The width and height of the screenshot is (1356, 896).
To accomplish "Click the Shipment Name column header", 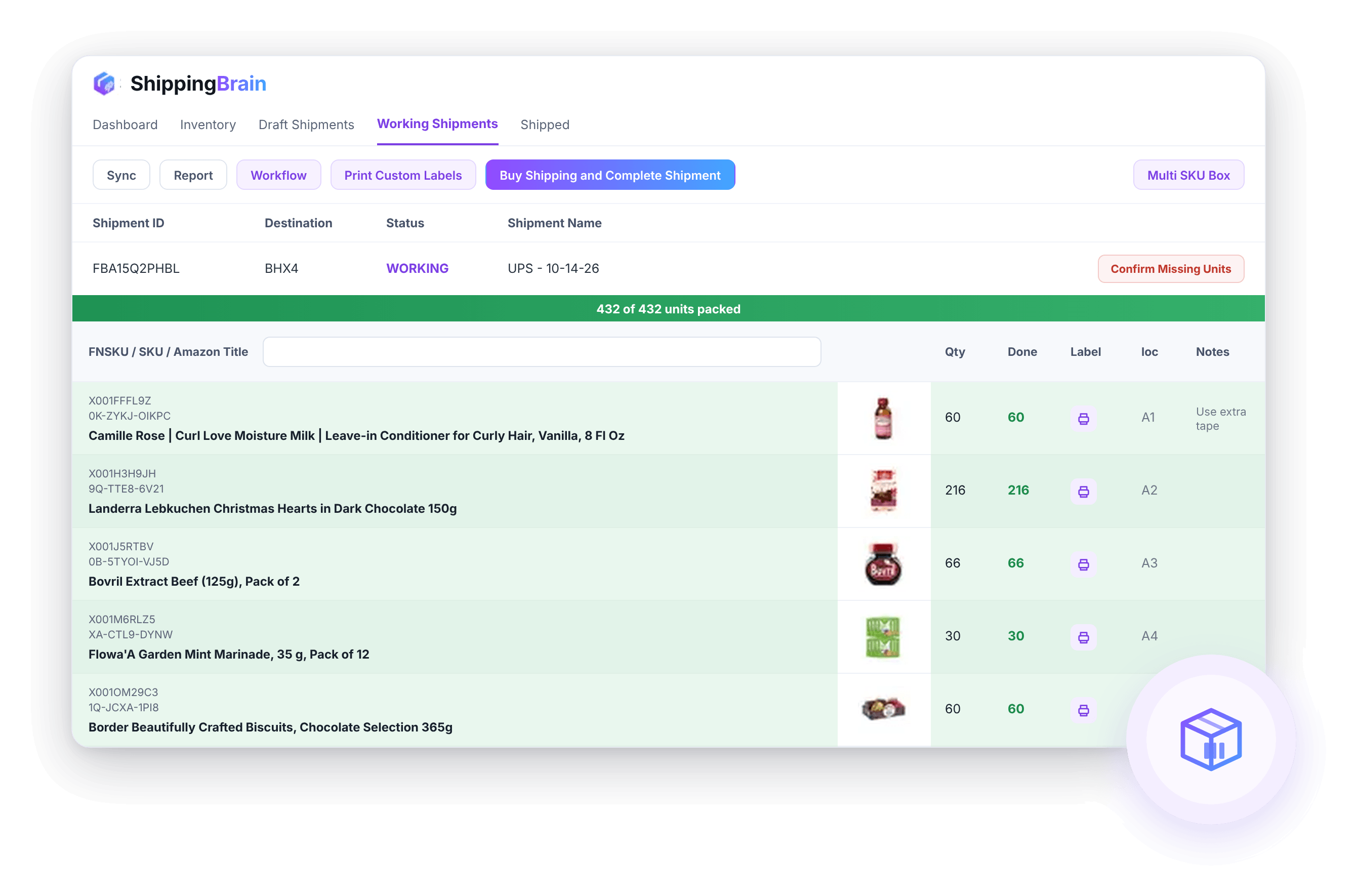I will pos(554,223).
